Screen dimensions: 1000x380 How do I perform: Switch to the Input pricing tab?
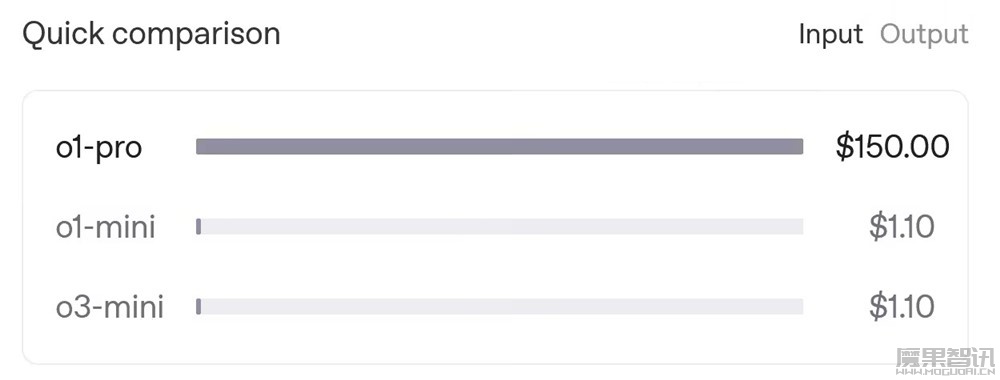830,34
